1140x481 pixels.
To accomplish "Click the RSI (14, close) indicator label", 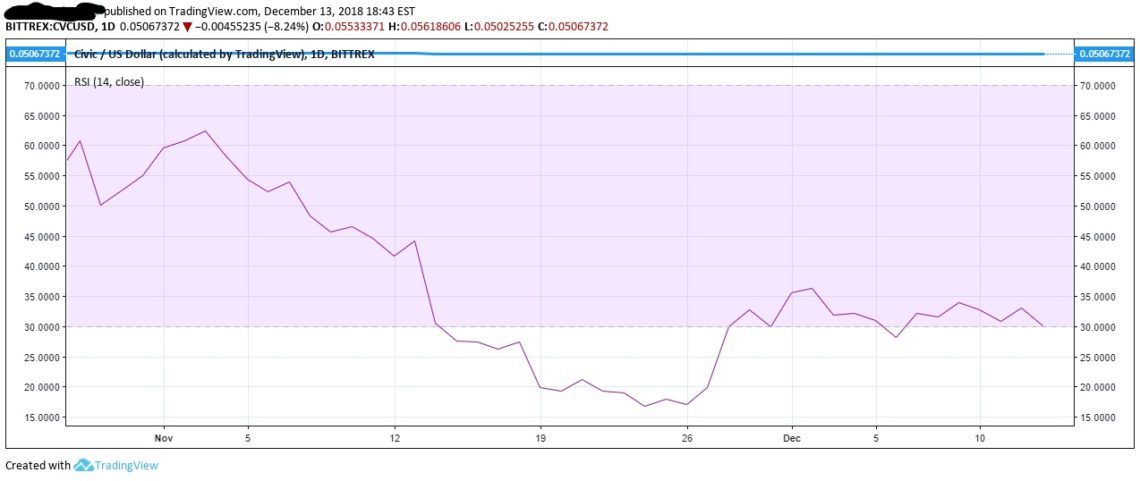I will tap(109, 81).
